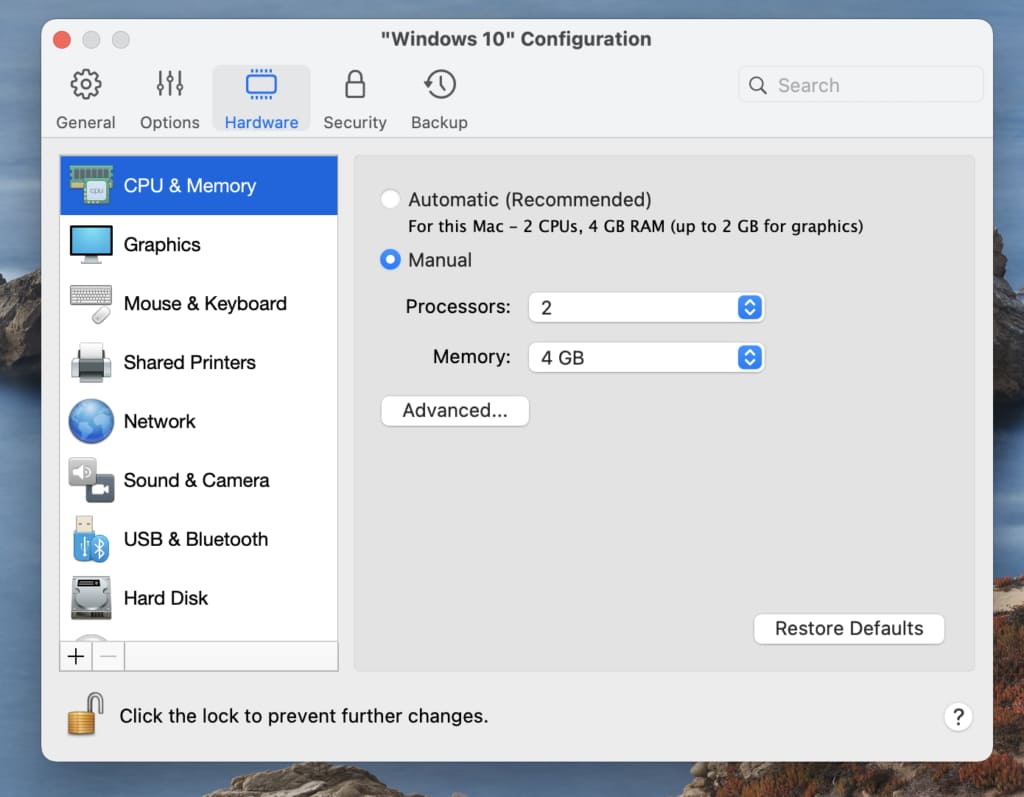
Task: Open Shared Printers via its printer icon
Action: [91, 363]
